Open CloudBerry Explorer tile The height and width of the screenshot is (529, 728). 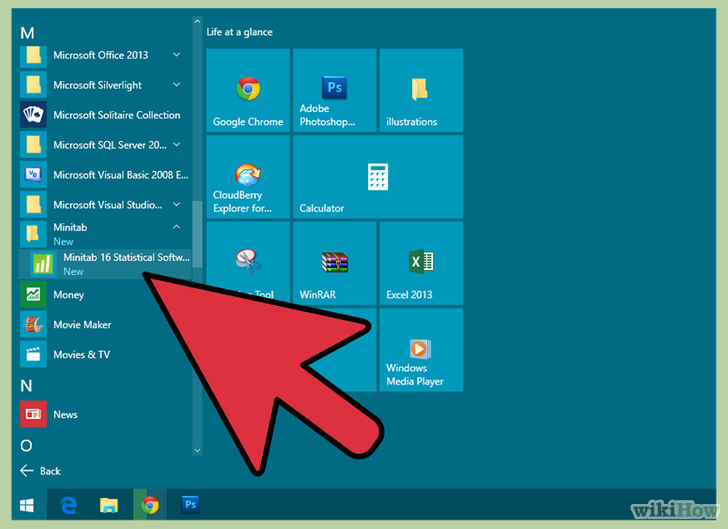(248, 176)
